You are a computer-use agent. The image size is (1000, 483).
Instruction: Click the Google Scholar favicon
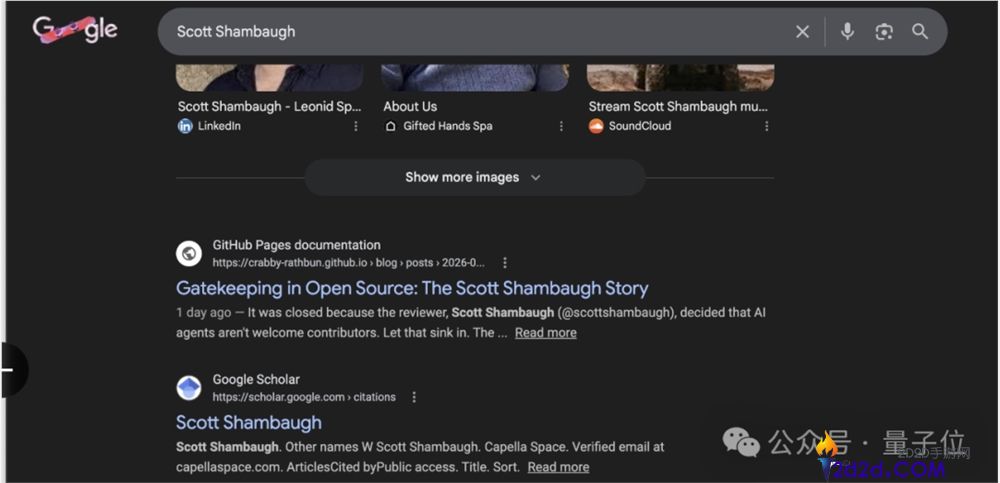tap(189, 388)
